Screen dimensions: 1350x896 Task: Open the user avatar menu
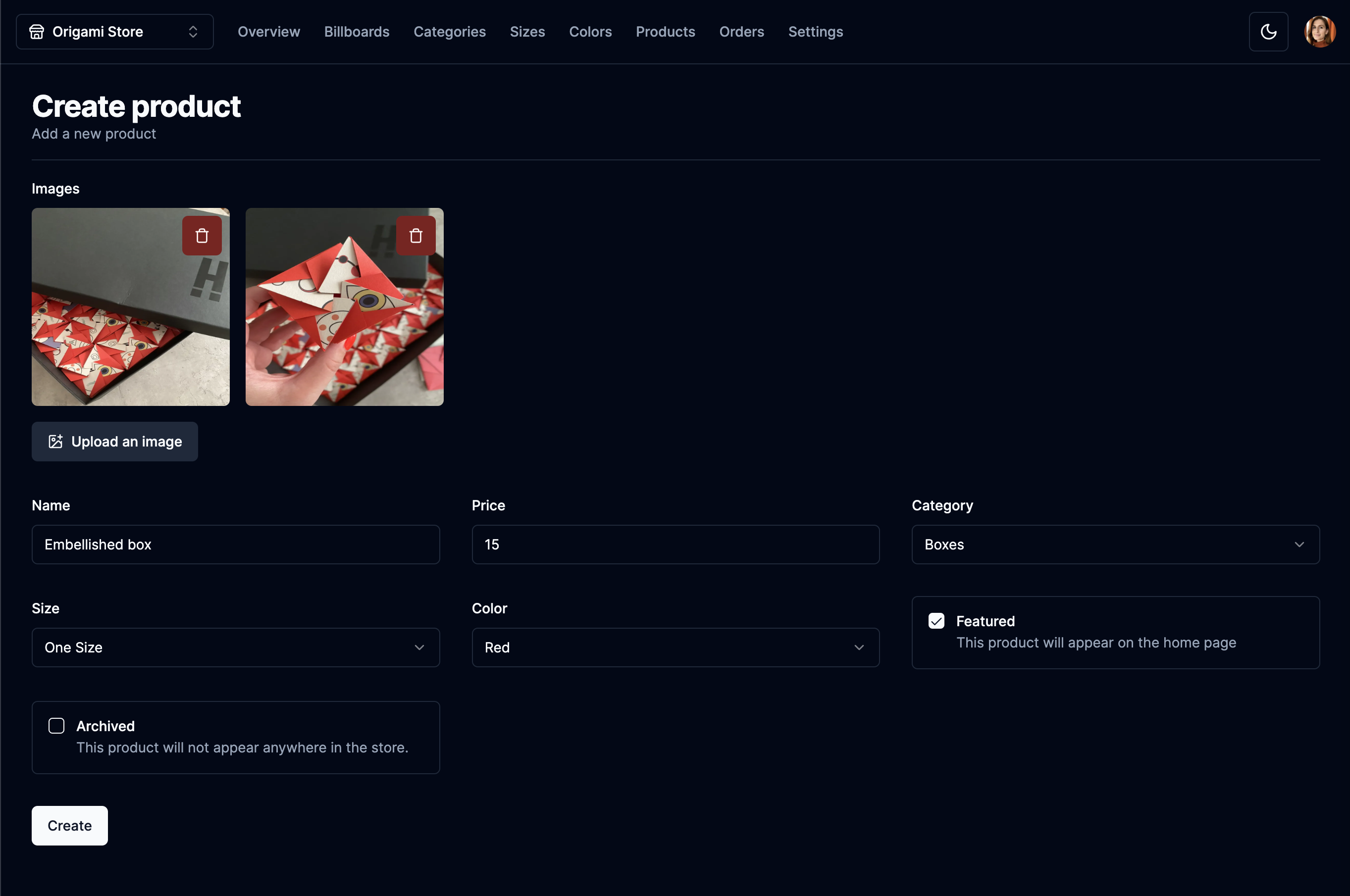(1319, 31)
